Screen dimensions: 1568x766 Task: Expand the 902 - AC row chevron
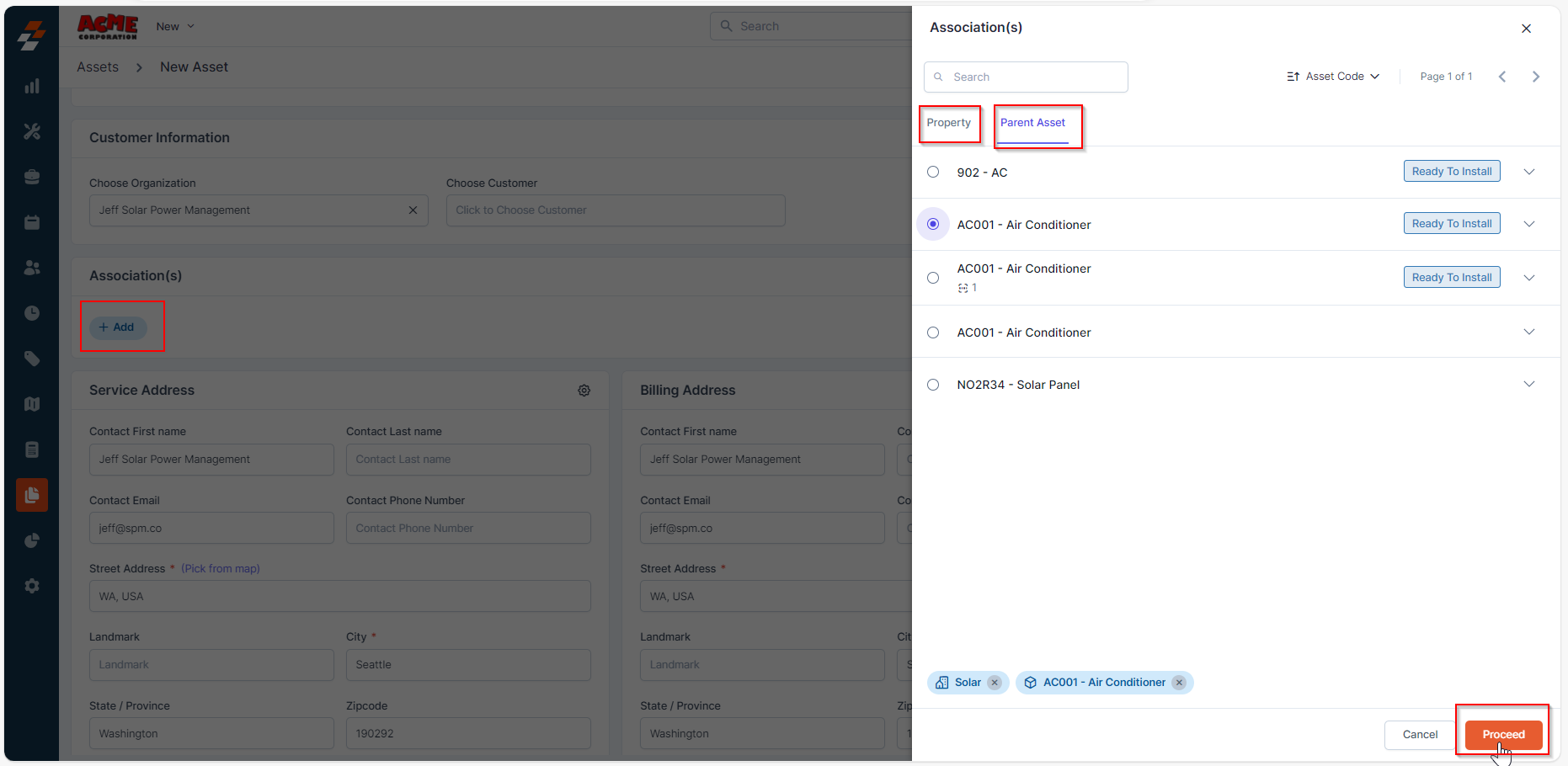coord(1528,172)
